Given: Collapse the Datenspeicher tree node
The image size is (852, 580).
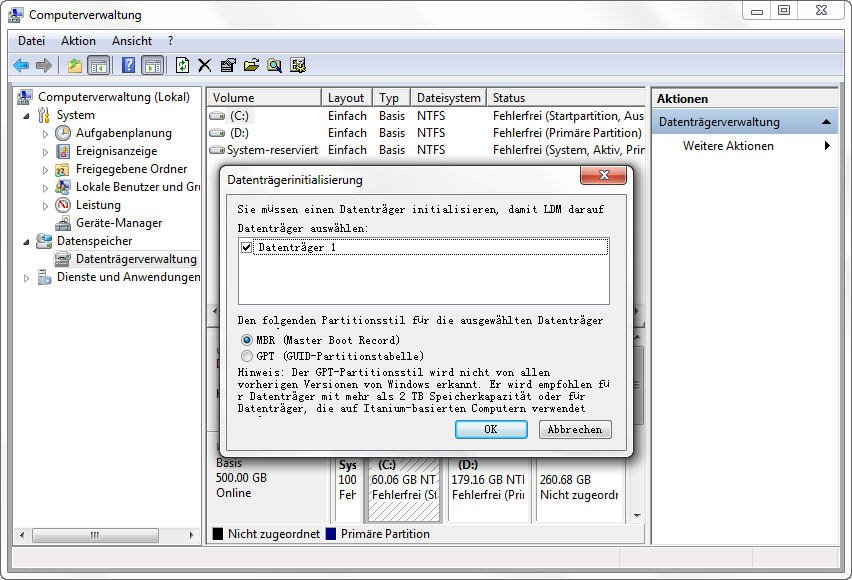Looking at the screenshot, I should [x=27, y=242].
